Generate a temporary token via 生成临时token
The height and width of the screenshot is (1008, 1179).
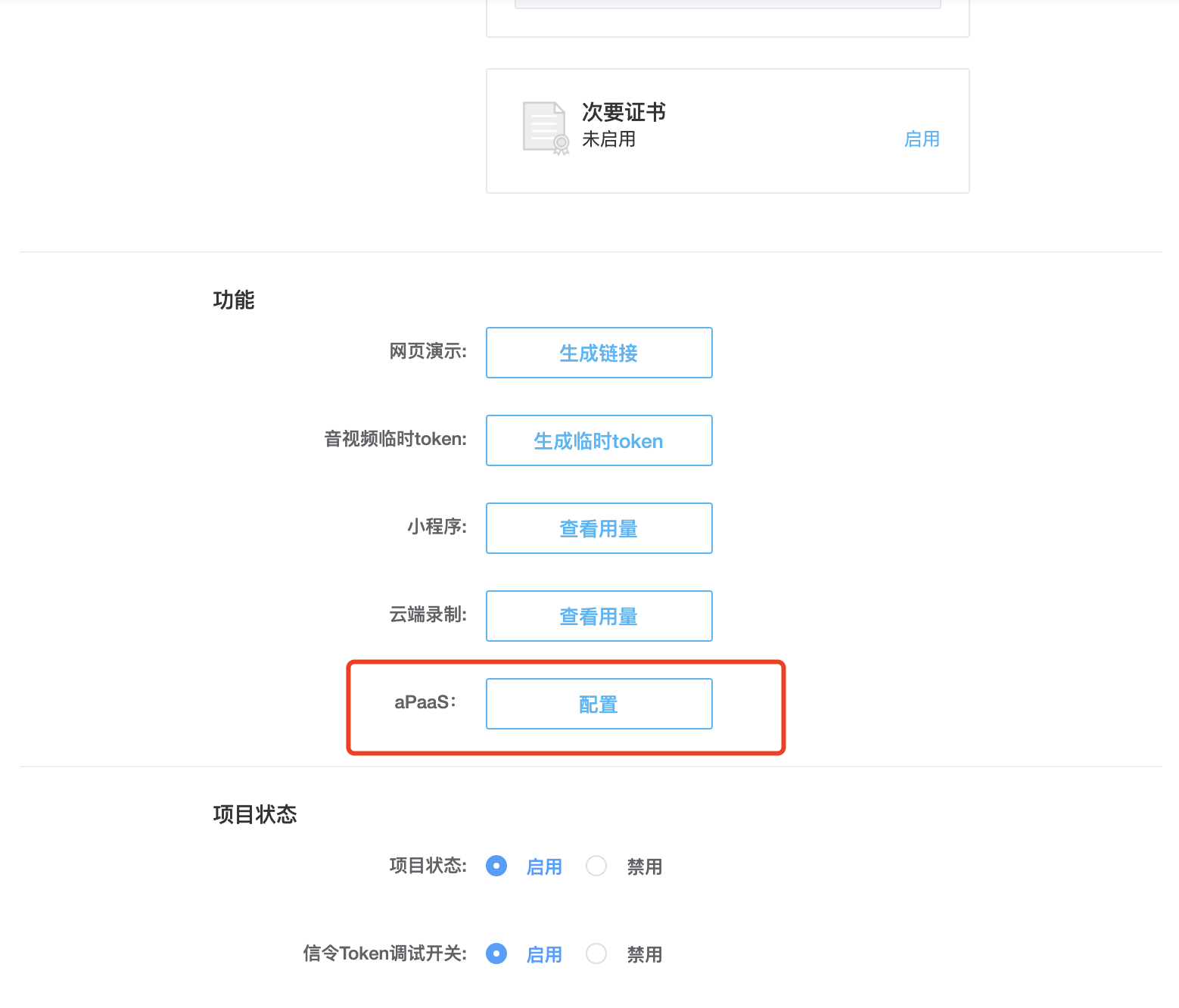point(598,440)
